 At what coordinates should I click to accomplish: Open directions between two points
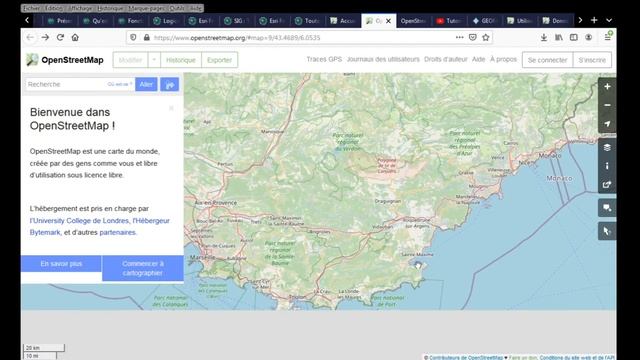[x=169, y=84]
